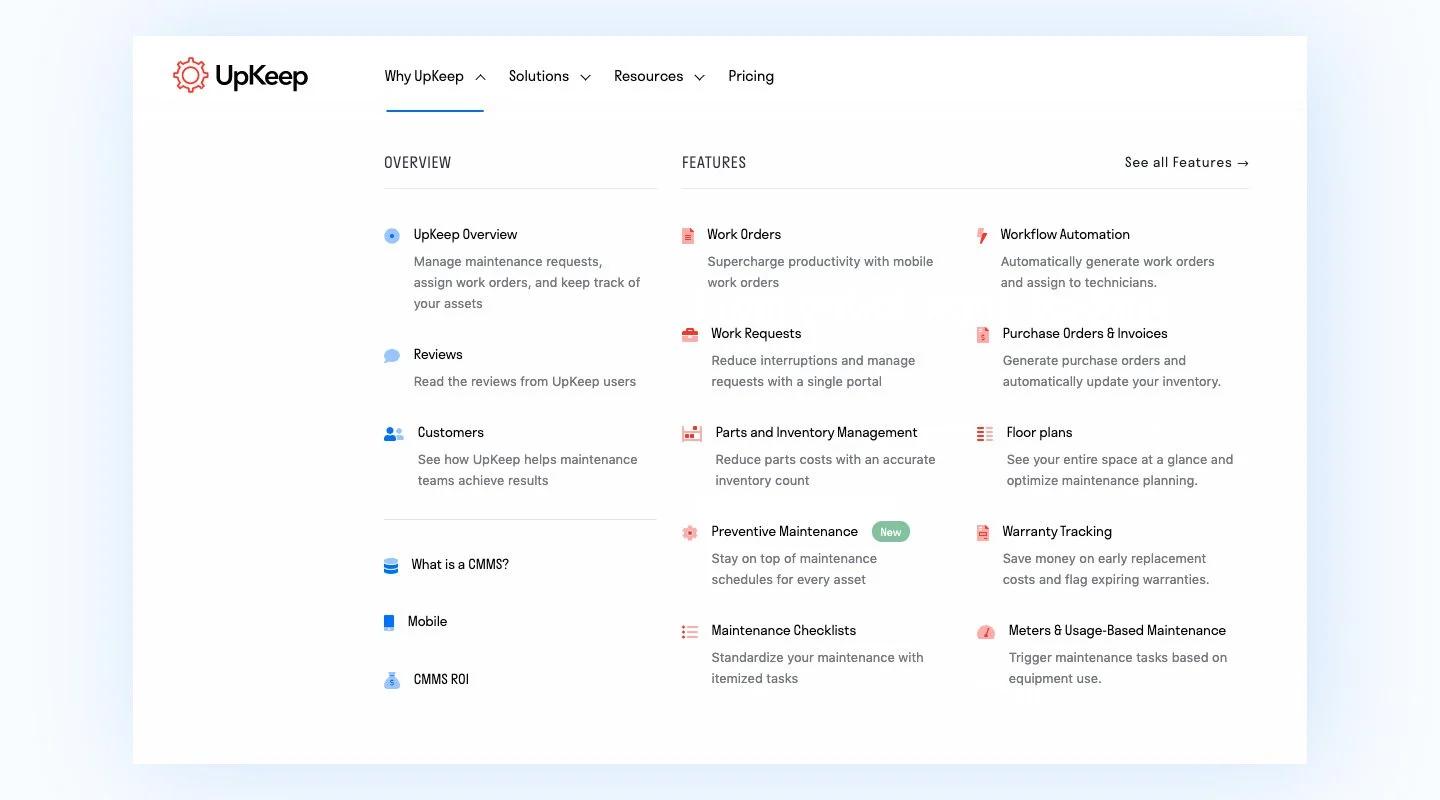Open the Solutions dropdown
This screenshot has height=800, width=1440.
[549, 76]
